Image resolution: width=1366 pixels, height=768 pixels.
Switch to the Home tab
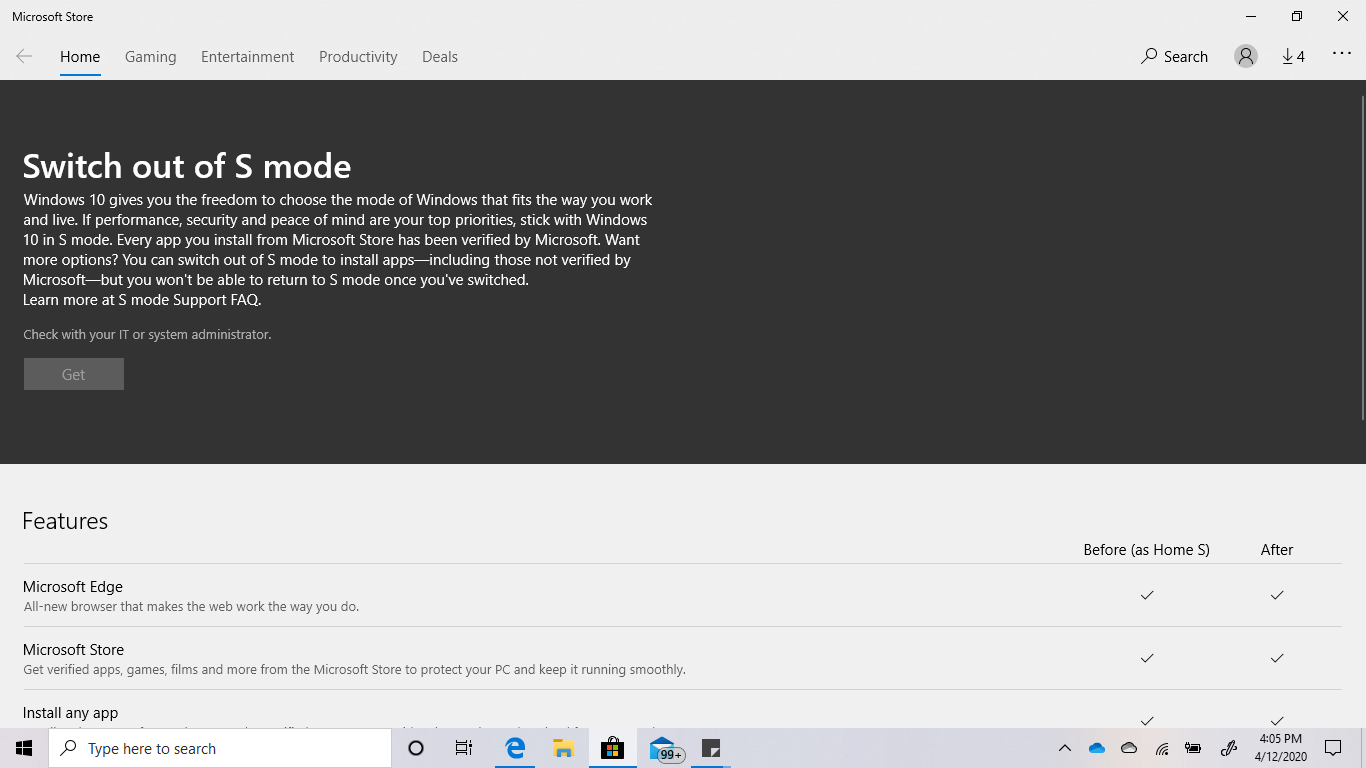pos(80,57)
